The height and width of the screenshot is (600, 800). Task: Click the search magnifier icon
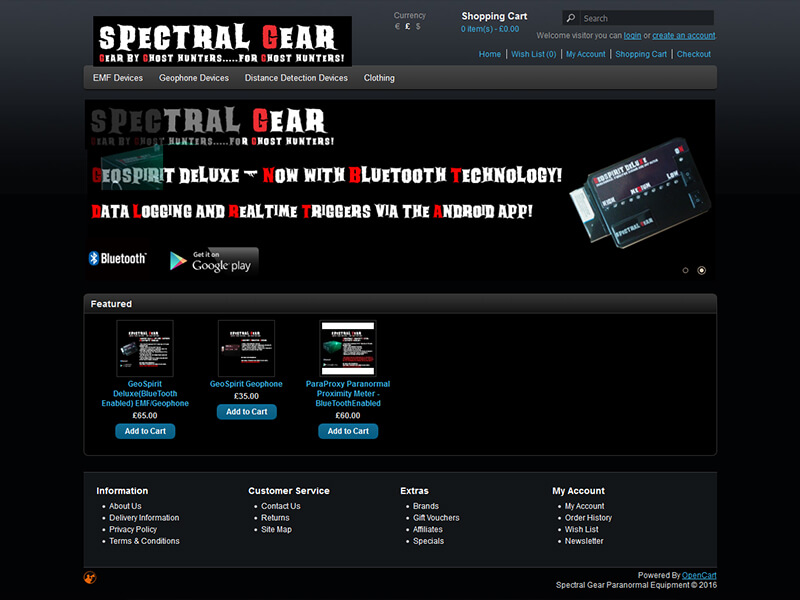(x=571, y=18)
